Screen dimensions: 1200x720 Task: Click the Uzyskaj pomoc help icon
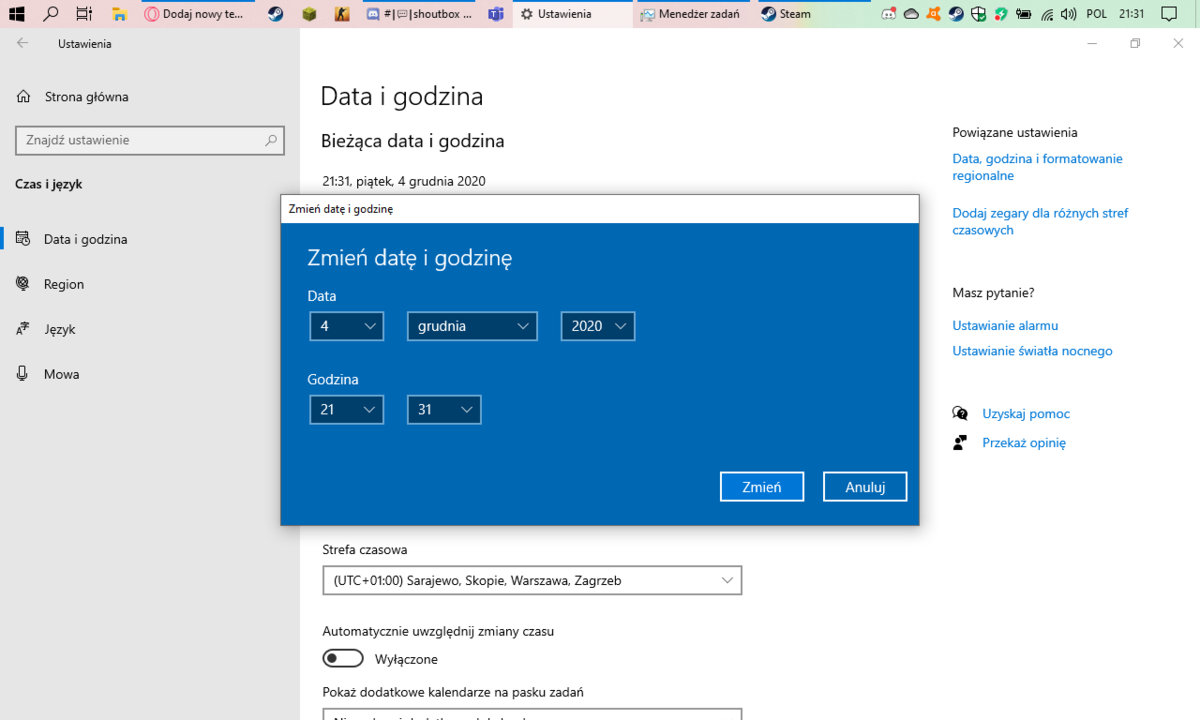click(960, 413)
